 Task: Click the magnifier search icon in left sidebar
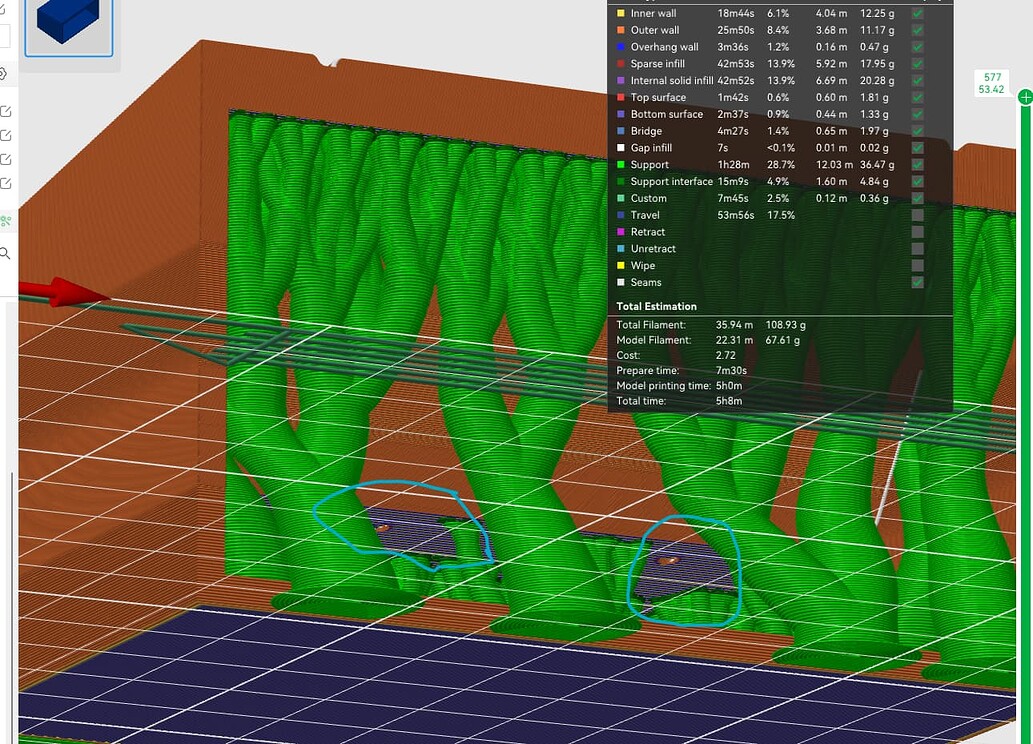tap(5, 253)
